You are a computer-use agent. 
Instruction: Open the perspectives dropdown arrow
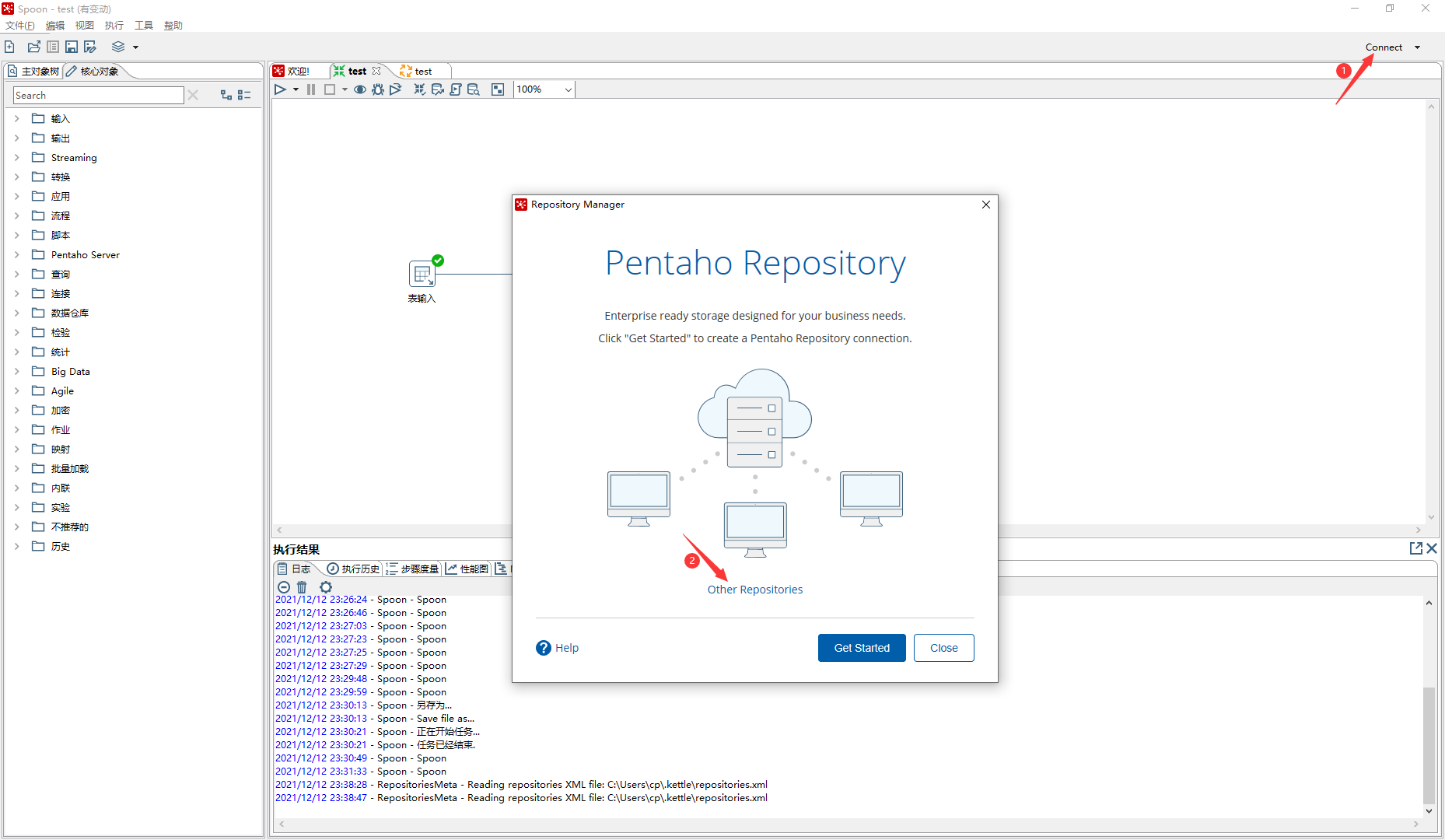(x=135, y=47)
